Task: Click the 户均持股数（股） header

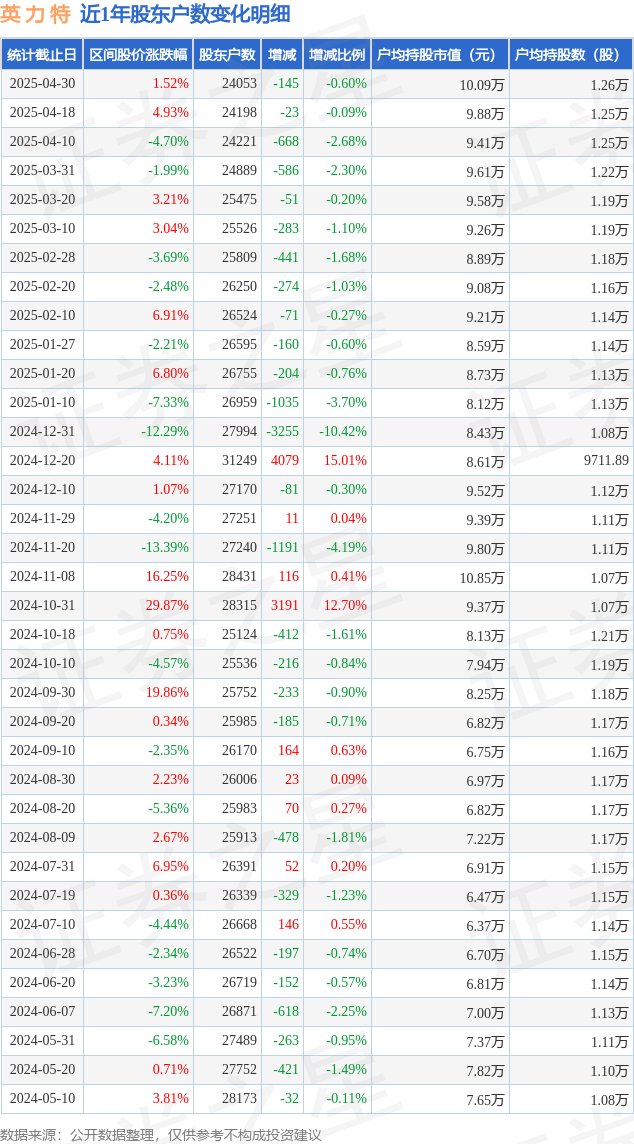Action: (x=571, y=55)
